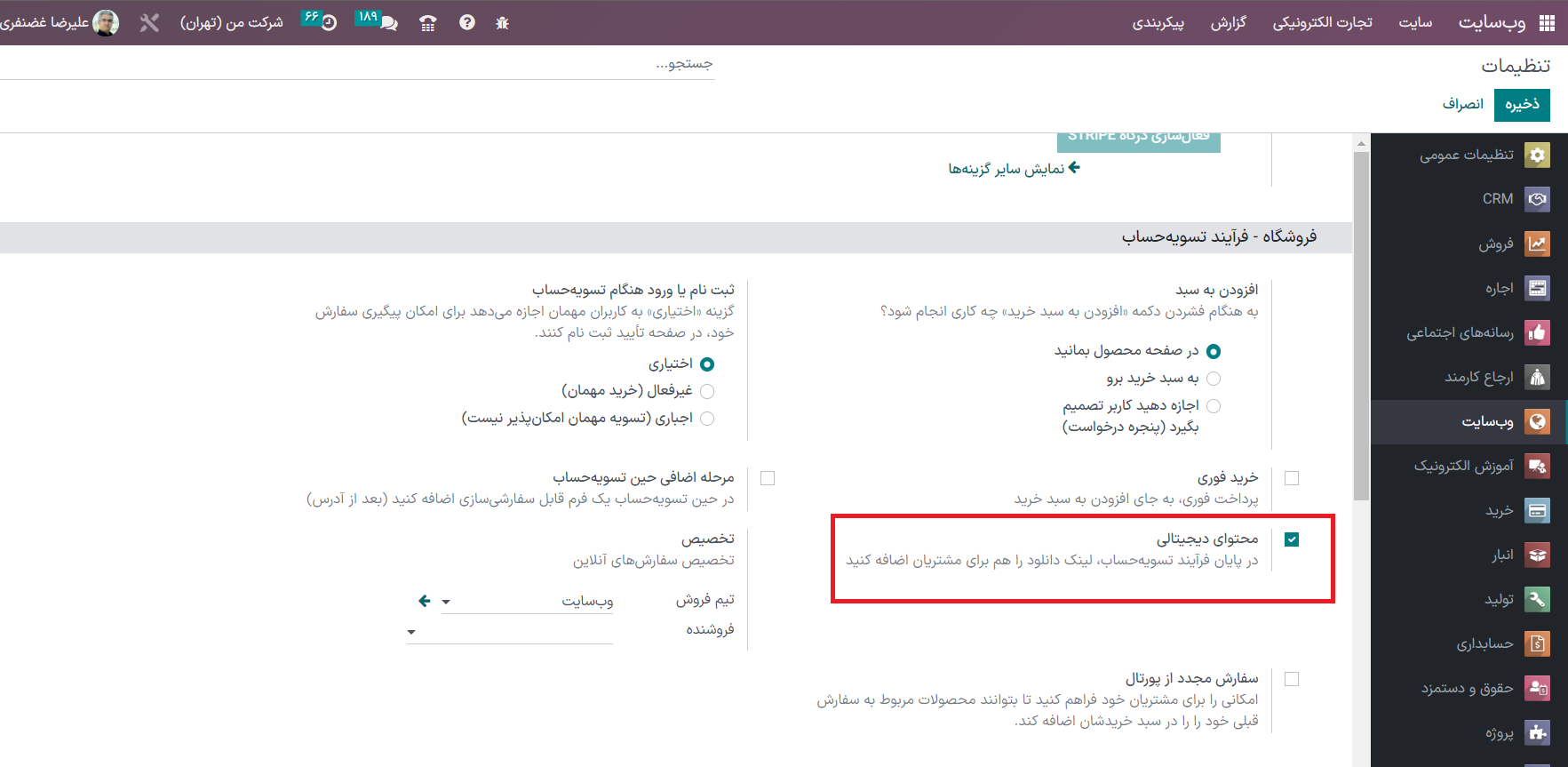Select radio به سبد خرید برو
This screenshot has width=1568, height=767.
(x=1214, y=379)
